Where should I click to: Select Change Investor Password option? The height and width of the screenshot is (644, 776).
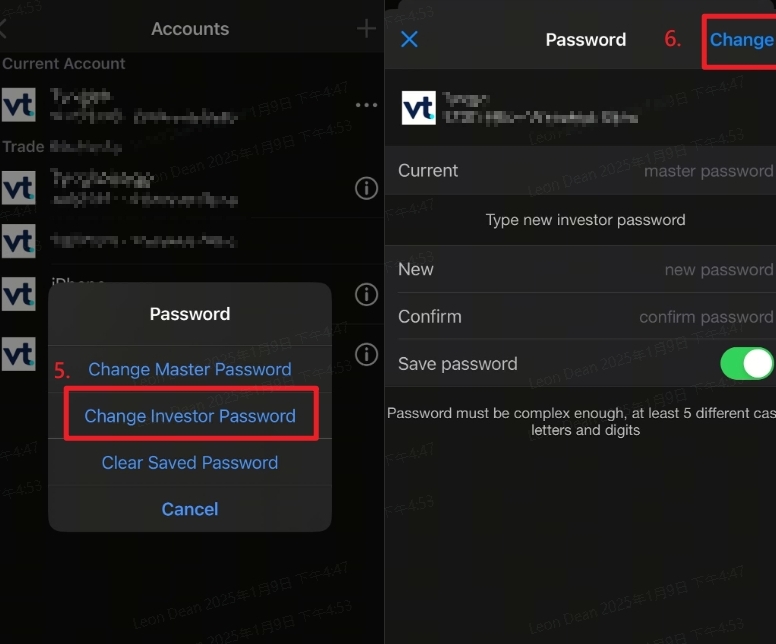point(190,416)
